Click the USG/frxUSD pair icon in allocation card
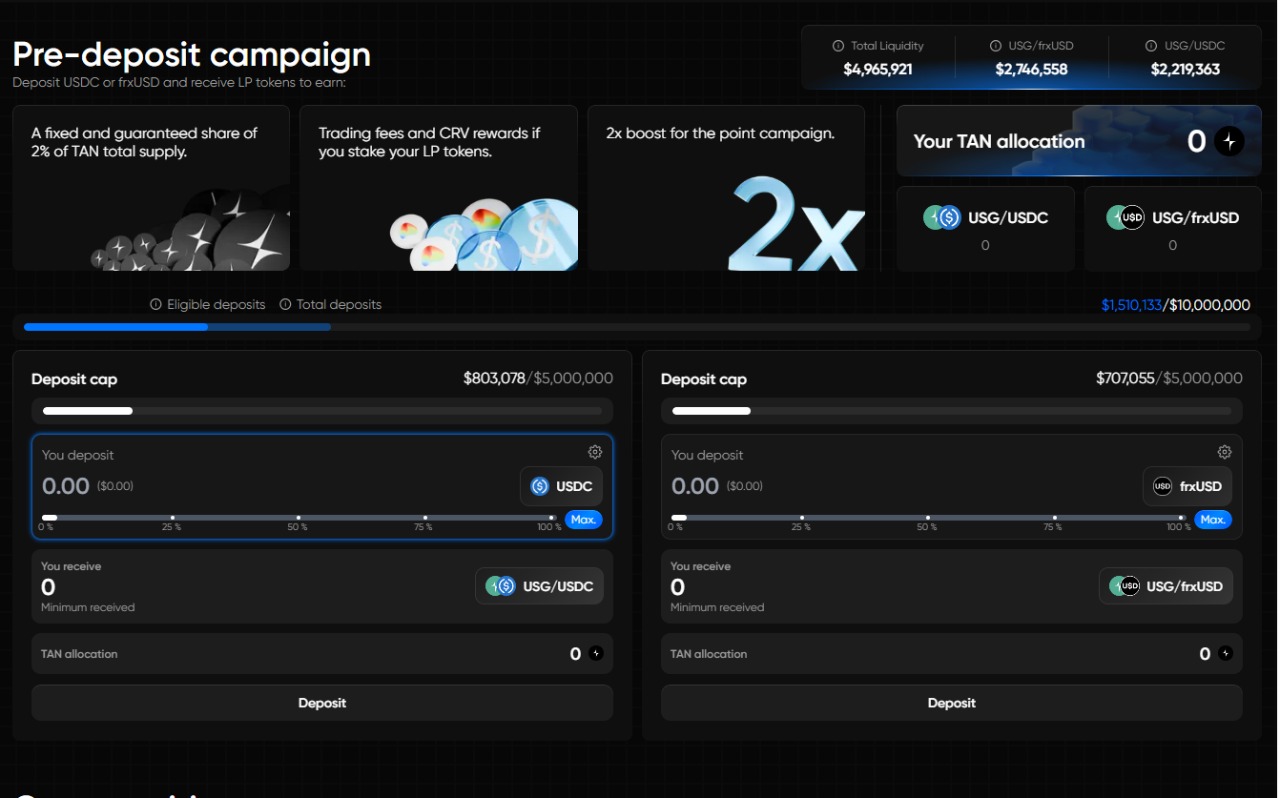The width and height of the screenshot is (1280, 798). (x=1125, y=217)
